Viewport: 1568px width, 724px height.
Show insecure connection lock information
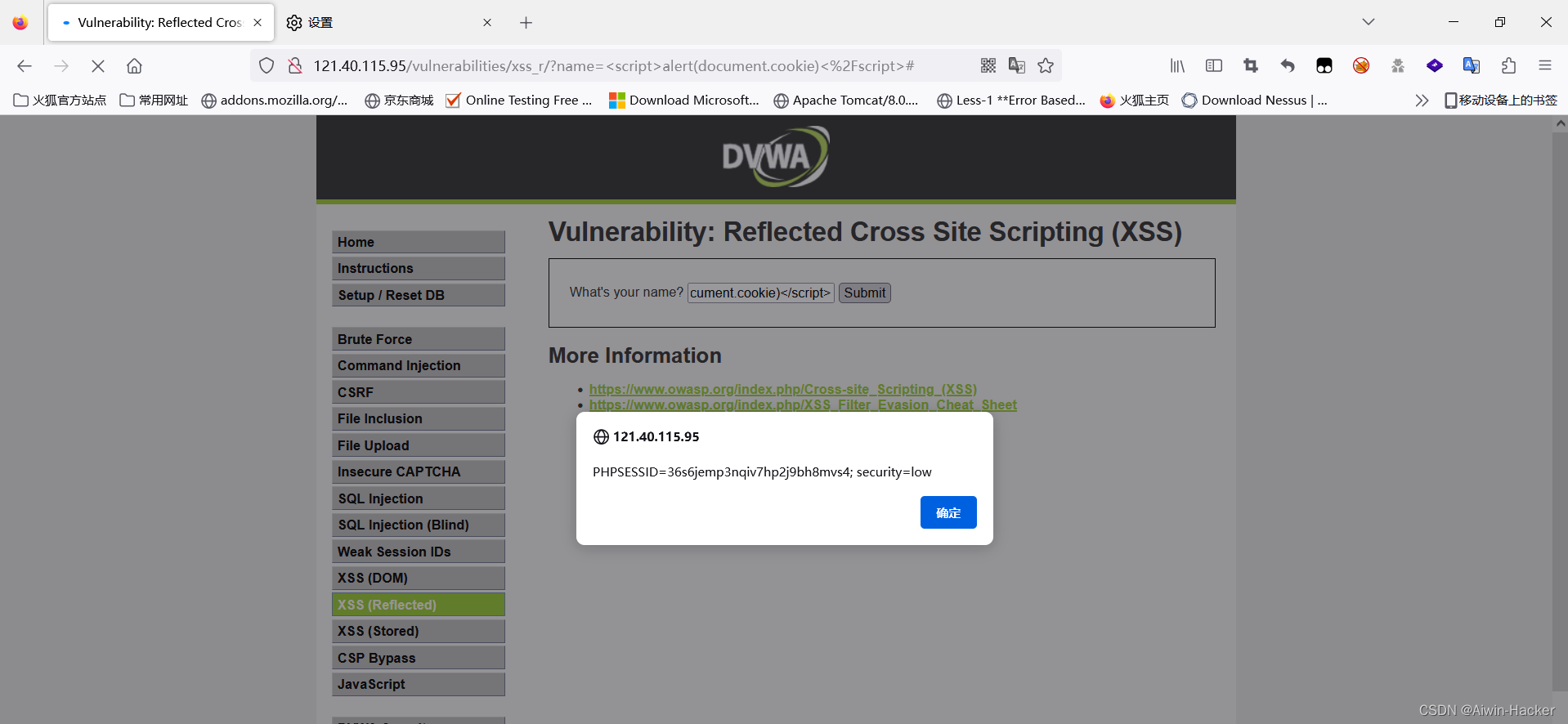(295, 66)
